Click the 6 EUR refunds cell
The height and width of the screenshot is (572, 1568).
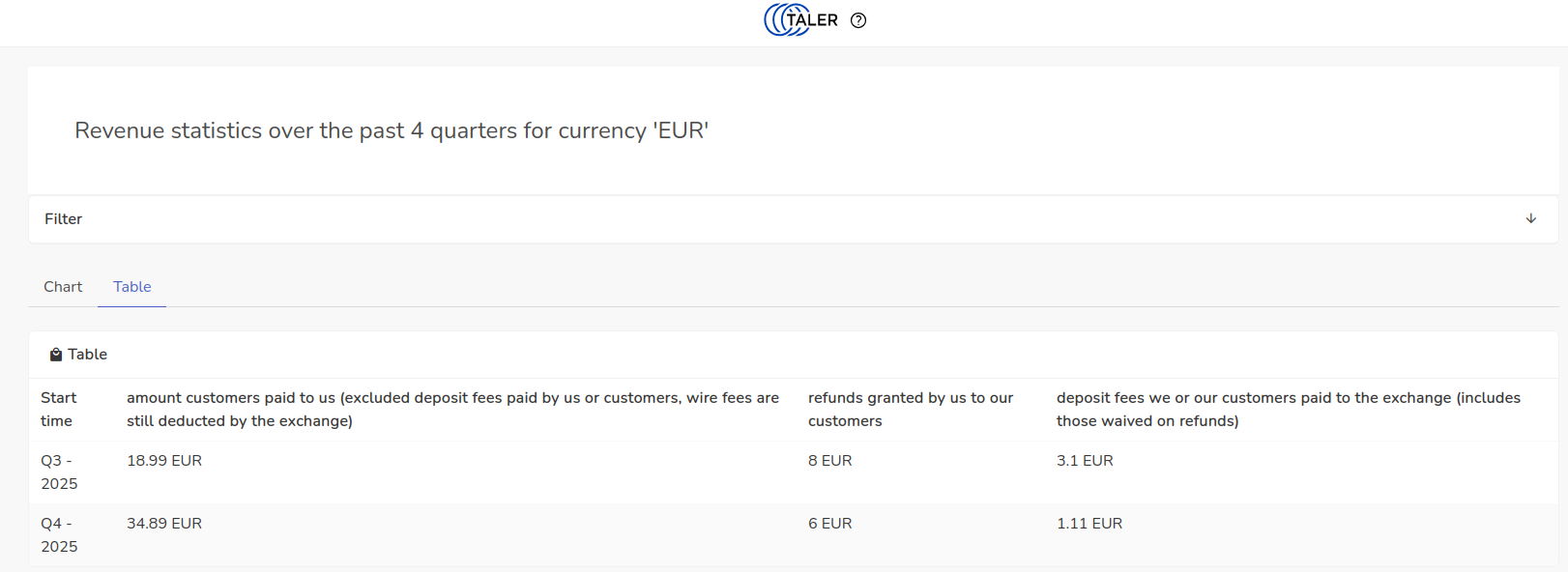point(830,524)
